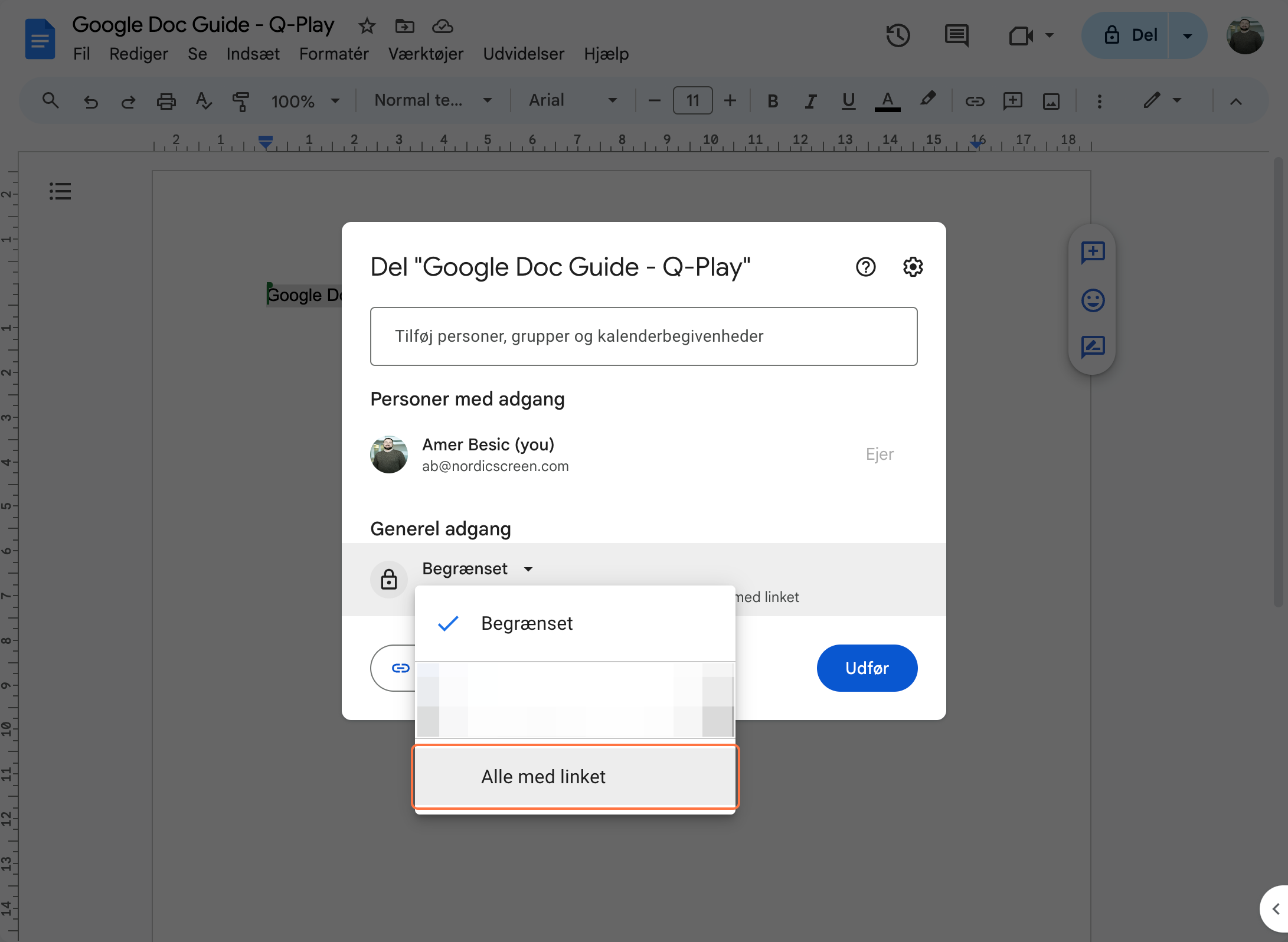The width and height of the screenshot is (1288, 942).
Task: Open the Google Docs home icon
Action: [40, 40]
